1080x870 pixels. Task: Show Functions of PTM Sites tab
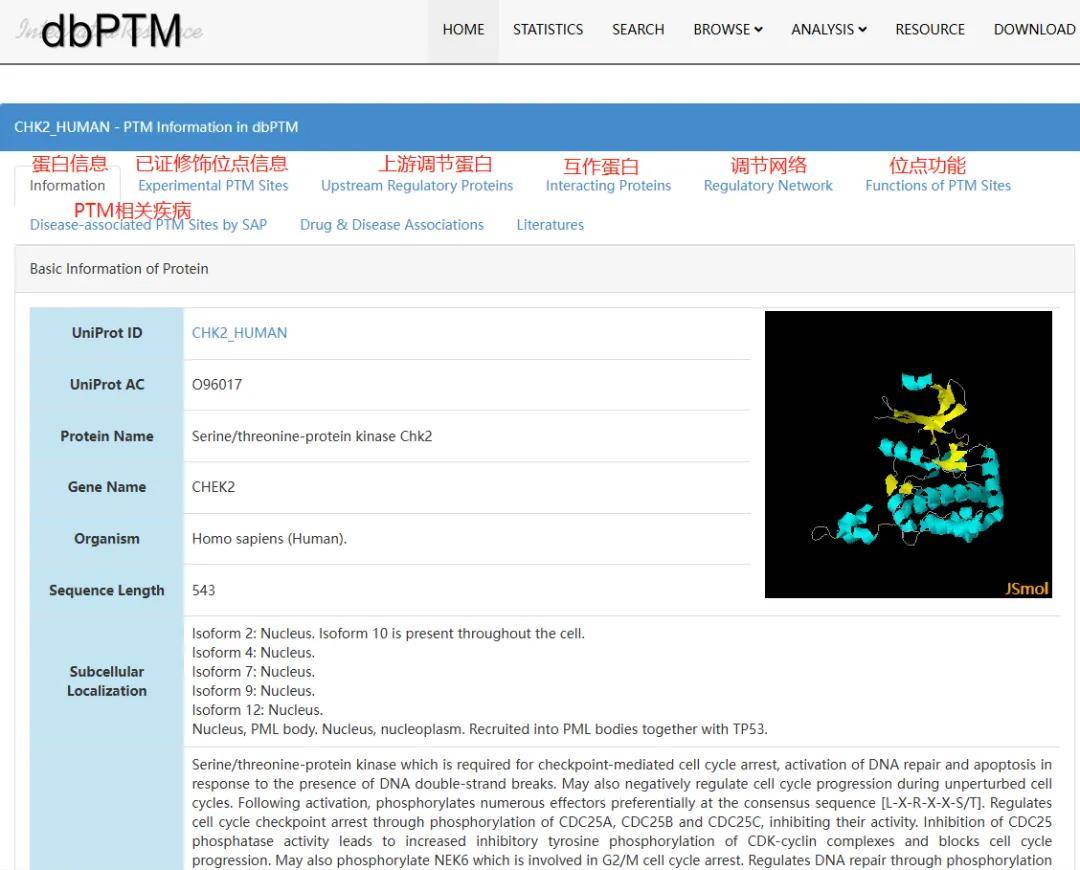938,186
